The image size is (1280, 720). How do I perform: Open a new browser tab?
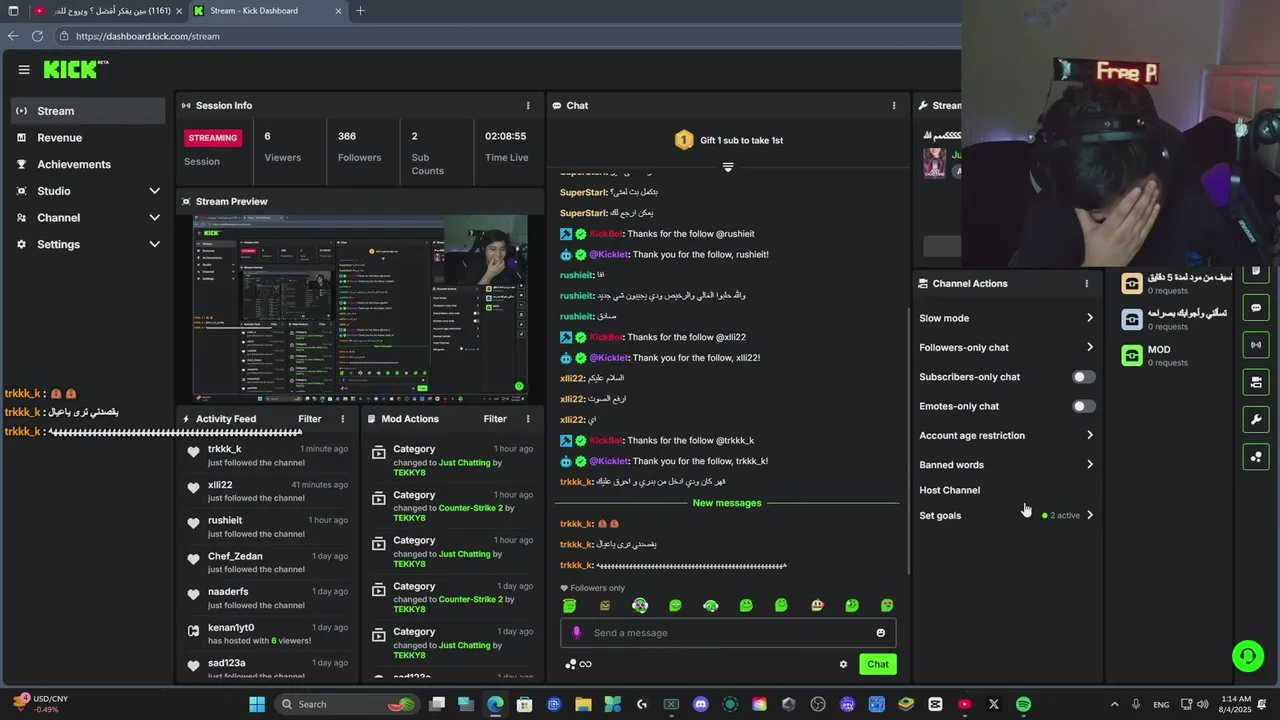(x=360, y=11)
